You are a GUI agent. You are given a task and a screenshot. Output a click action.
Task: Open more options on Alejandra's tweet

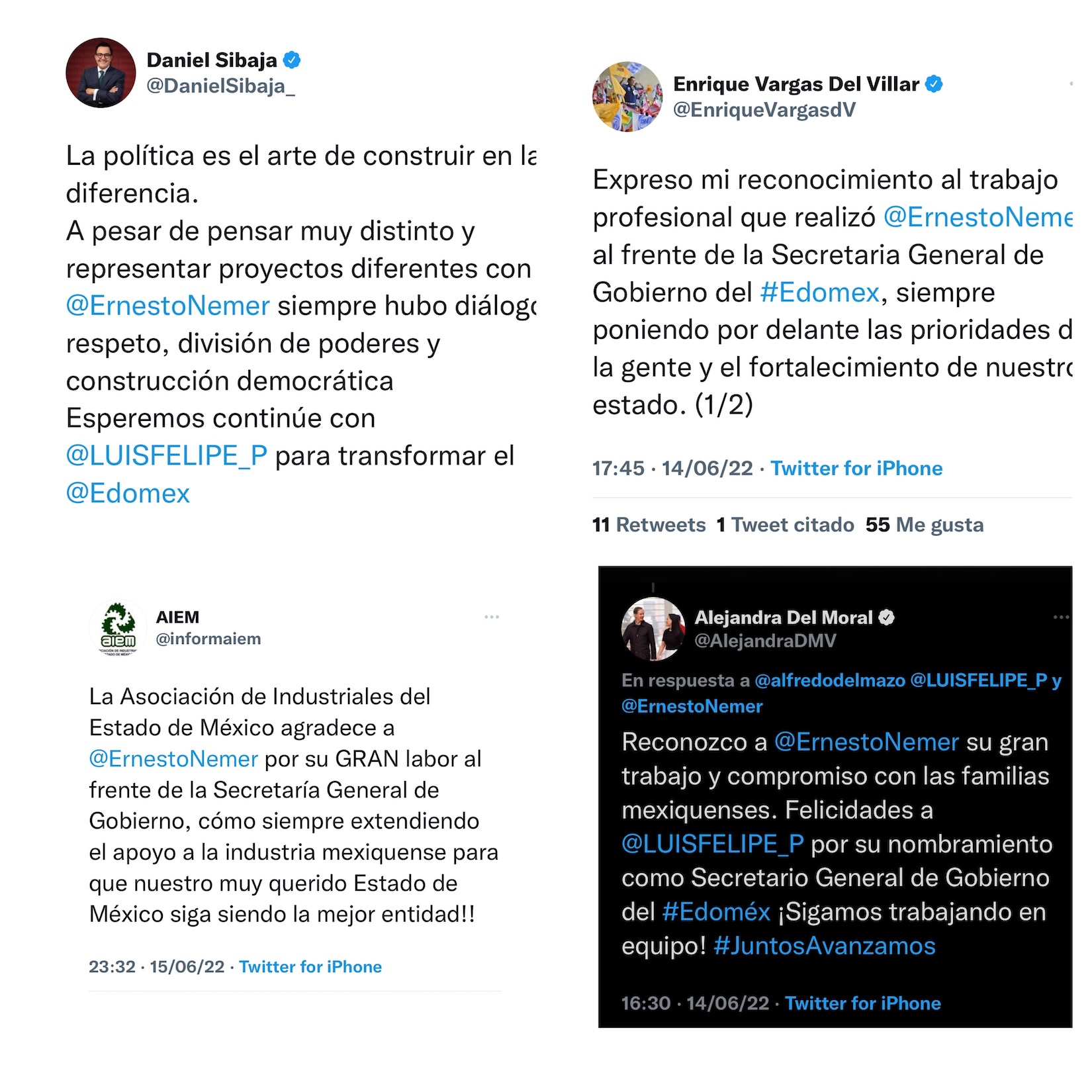tap(1061, 617)
